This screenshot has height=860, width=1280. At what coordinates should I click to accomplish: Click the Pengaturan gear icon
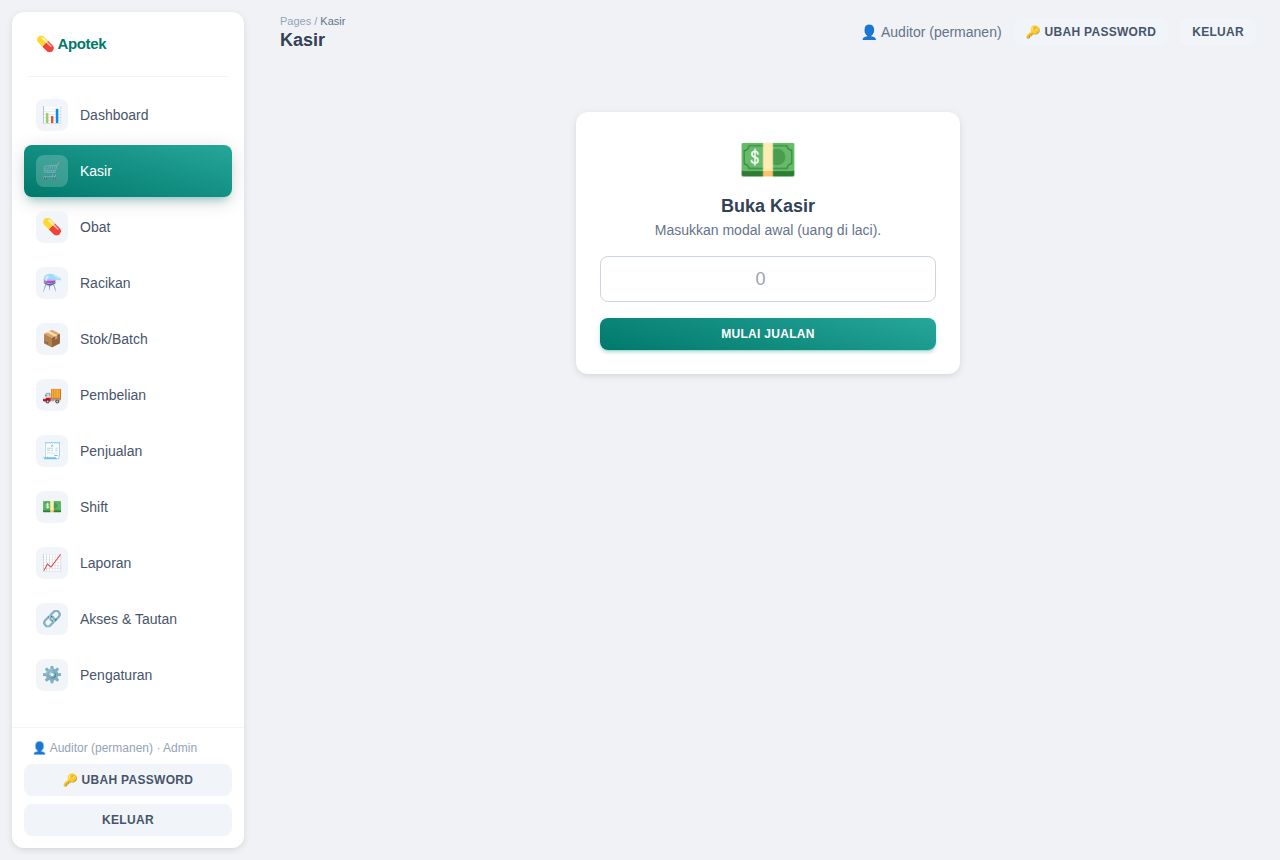(x=52, y=675)
